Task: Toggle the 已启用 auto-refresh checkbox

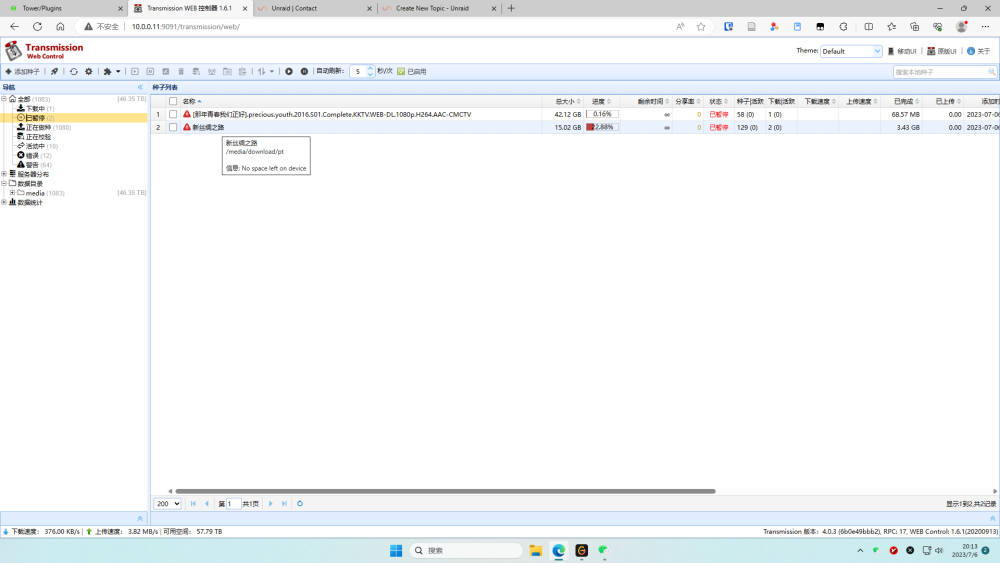Action: 401,71
